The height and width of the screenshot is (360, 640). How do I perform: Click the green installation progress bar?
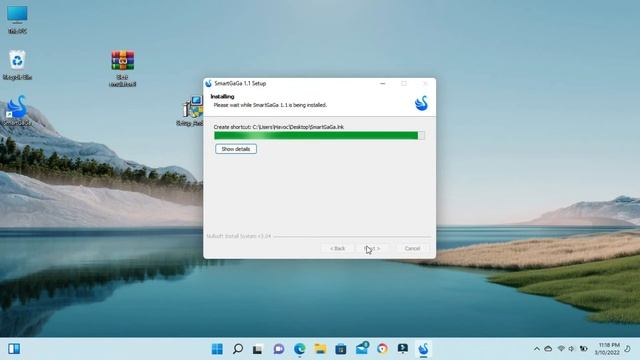coord(319,136)
